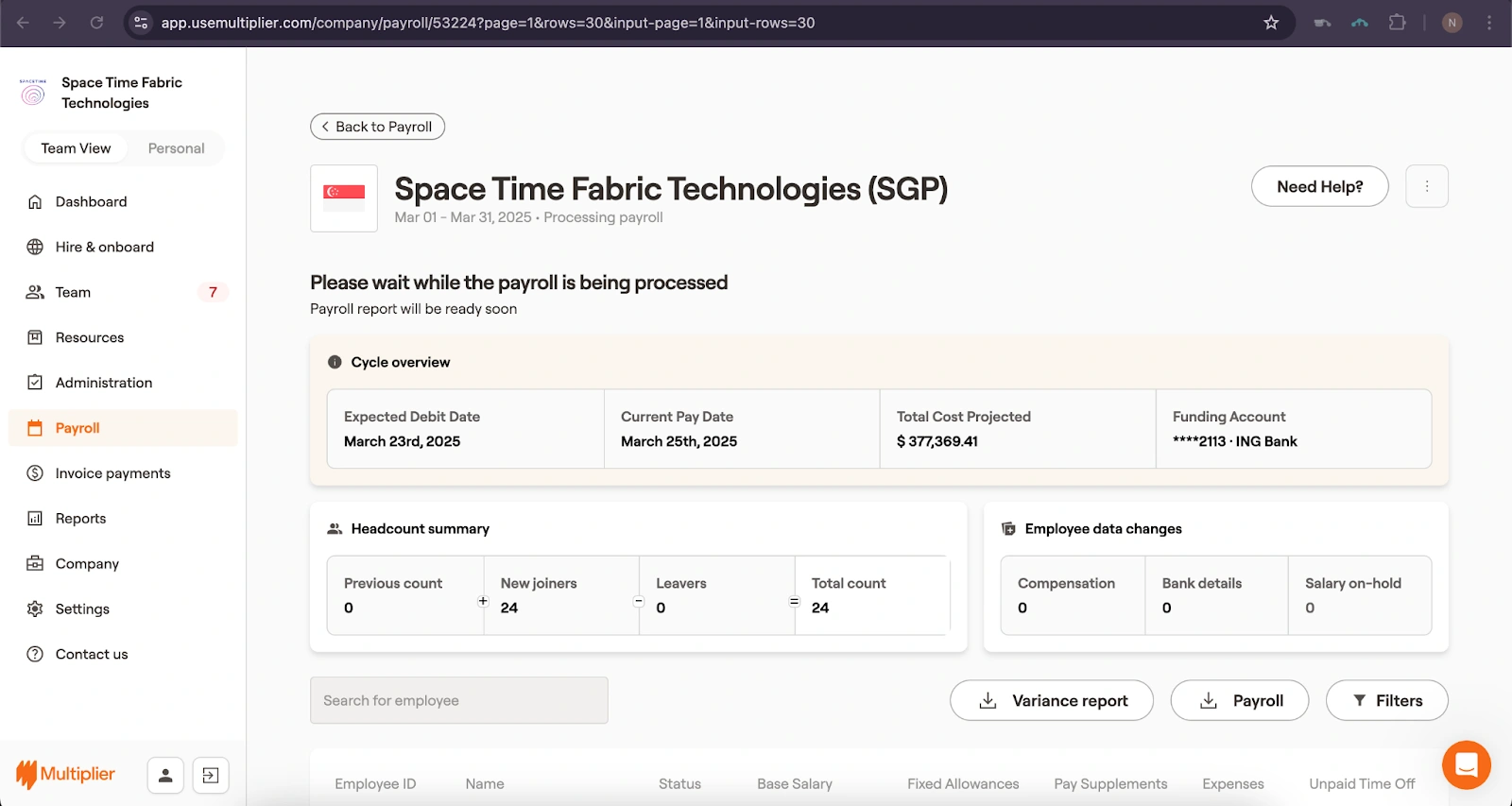Reload the page

96,23
